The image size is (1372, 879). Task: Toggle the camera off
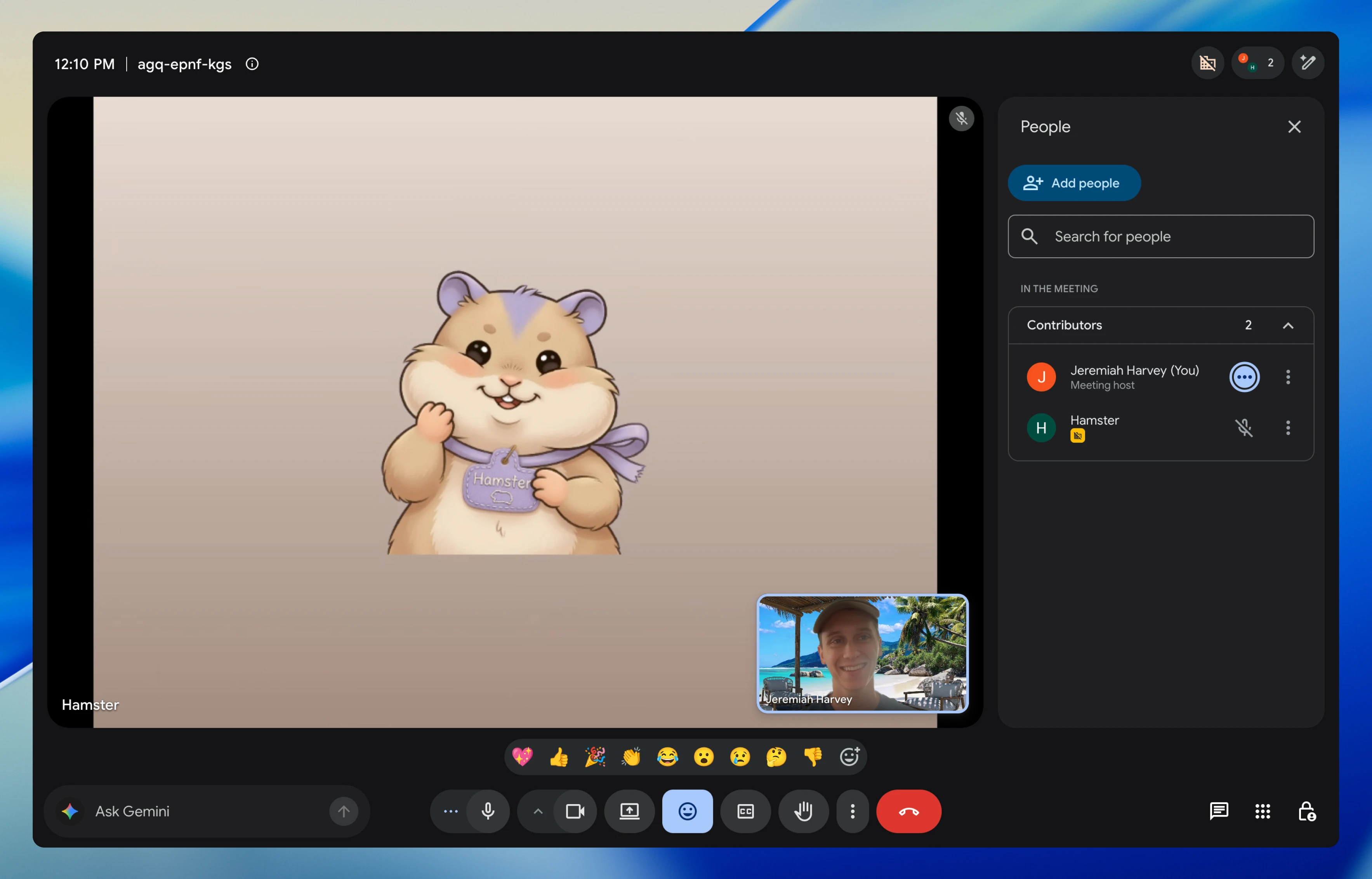pyautogui.click(x=575, y=811)
